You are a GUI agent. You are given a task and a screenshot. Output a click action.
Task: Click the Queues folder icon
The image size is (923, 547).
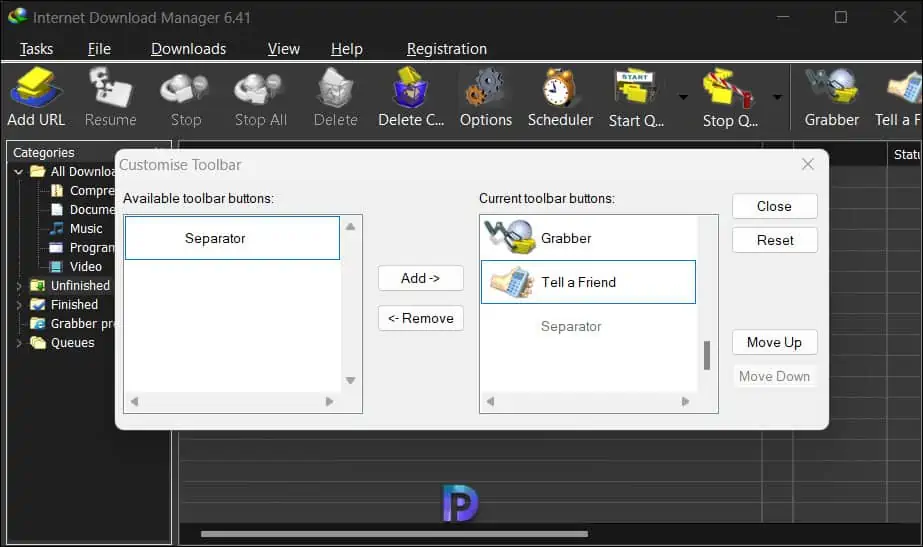click(38, 342)
